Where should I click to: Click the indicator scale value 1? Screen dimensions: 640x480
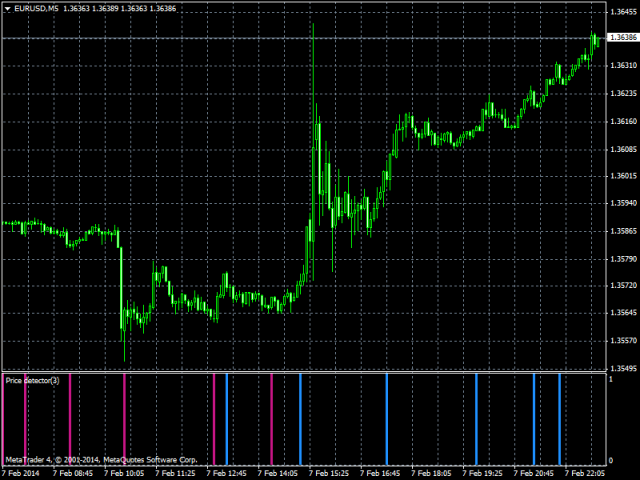611,379
